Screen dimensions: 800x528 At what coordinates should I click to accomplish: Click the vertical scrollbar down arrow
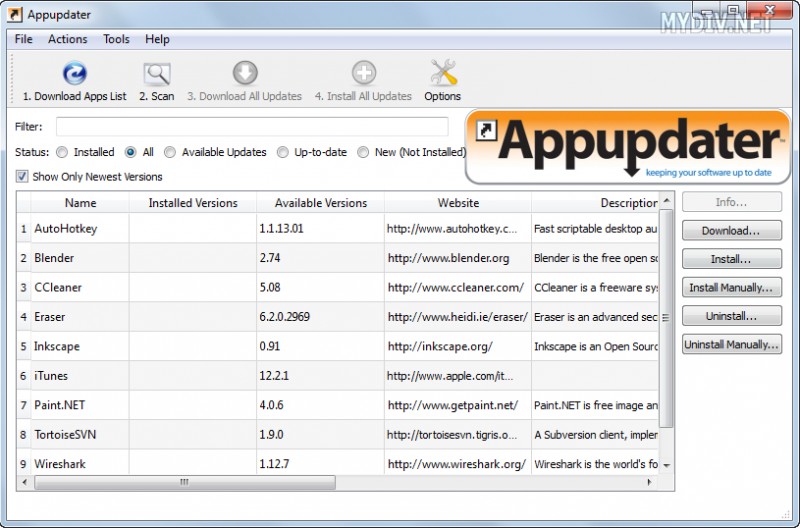[666, 465]
